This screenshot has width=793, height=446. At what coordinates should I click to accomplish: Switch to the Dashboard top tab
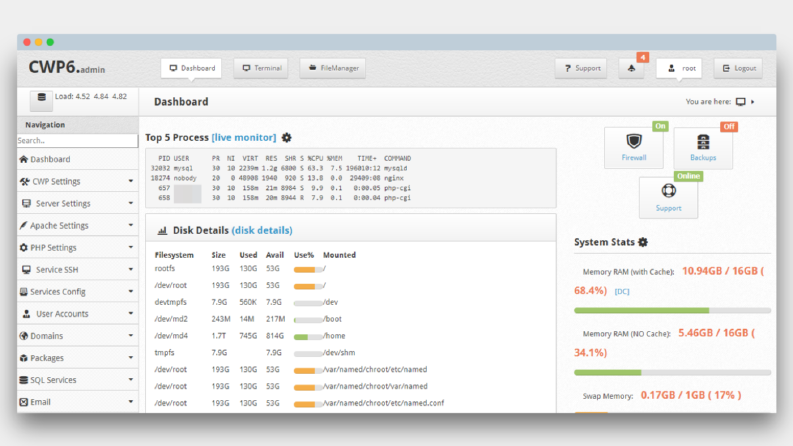point(191,68)
